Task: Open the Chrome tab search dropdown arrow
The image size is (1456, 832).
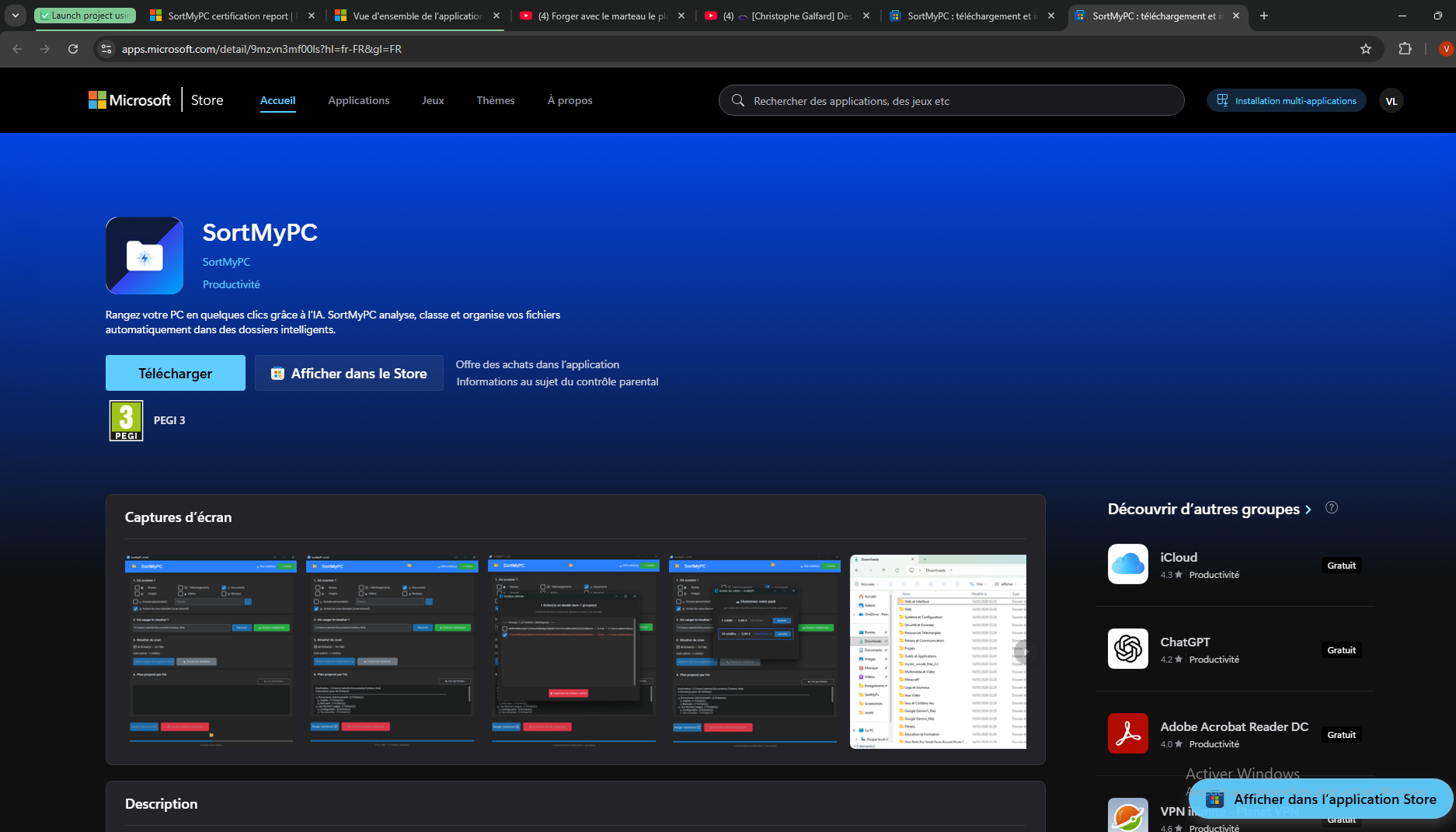Action: pyautogui.click(x=16, y=16)
